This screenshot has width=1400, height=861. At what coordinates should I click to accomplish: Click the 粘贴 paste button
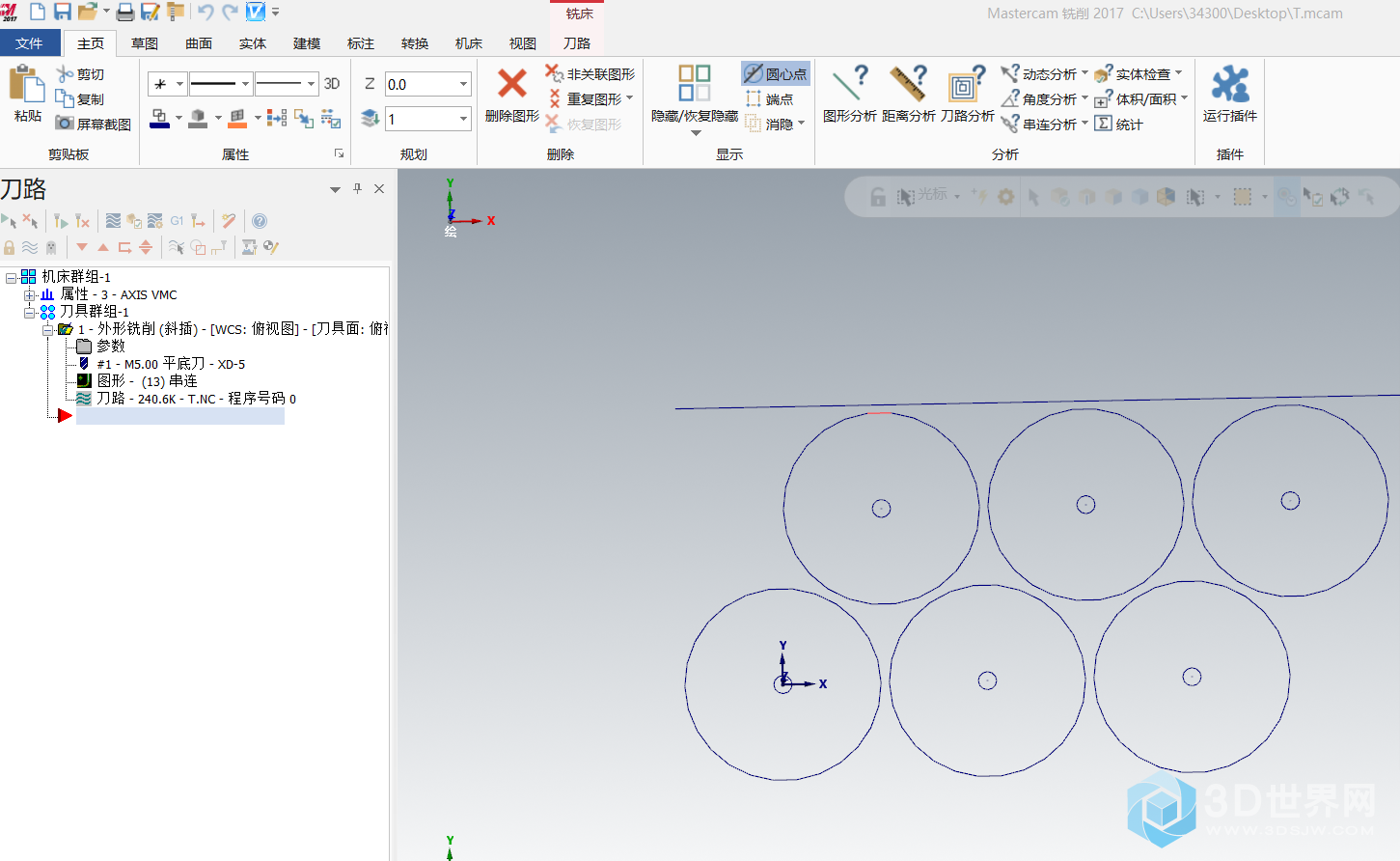[27, 95]
